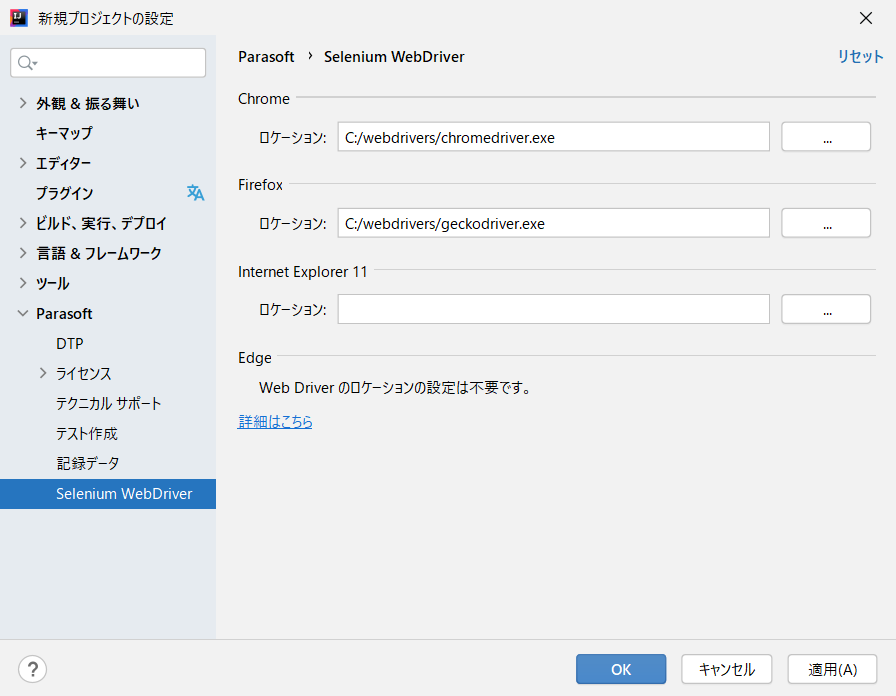The height and width of the screenshot is (696, 896).
Task: Click the settings search field
Action: click(108, 63)
